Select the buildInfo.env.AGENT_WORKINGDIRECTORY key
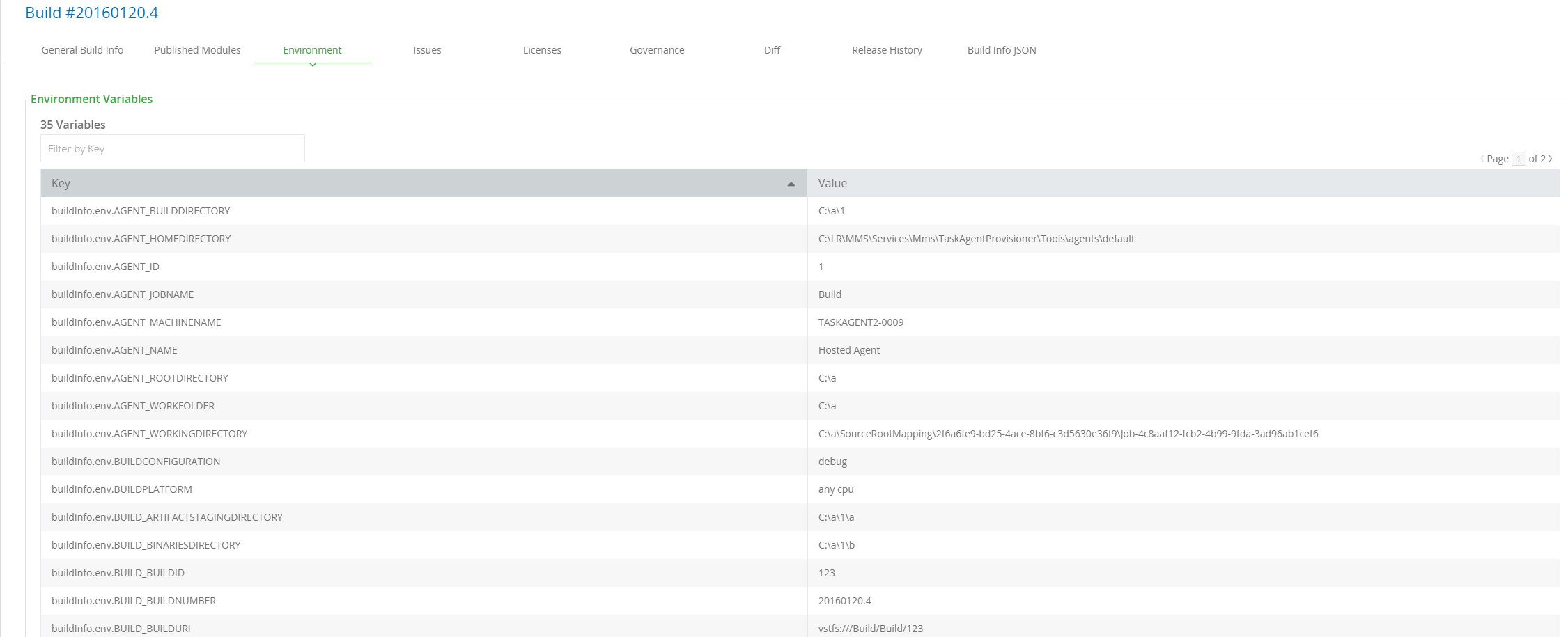 [150, 434]
